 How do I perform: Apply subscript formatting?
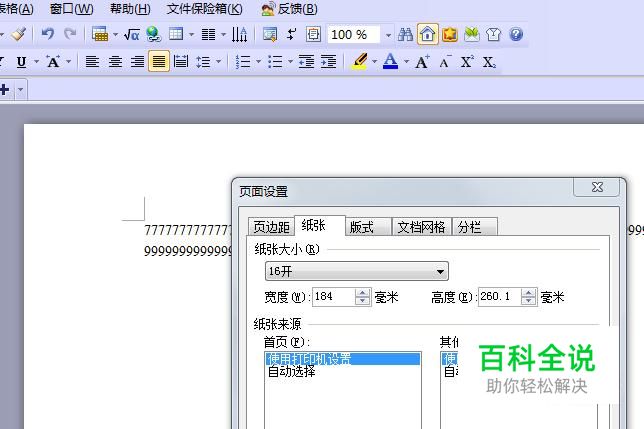point(489,62)
